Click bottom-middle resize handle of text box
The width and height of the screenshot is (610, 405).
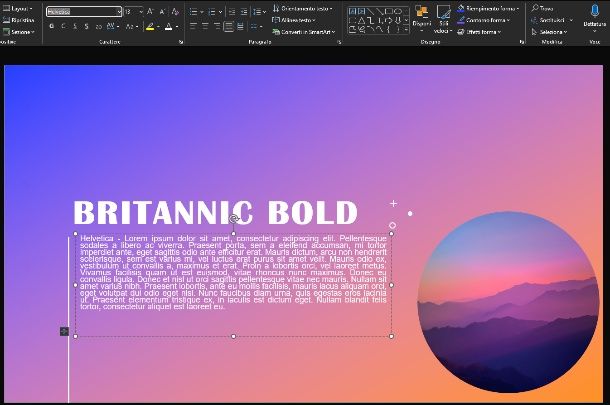[233, 336]
